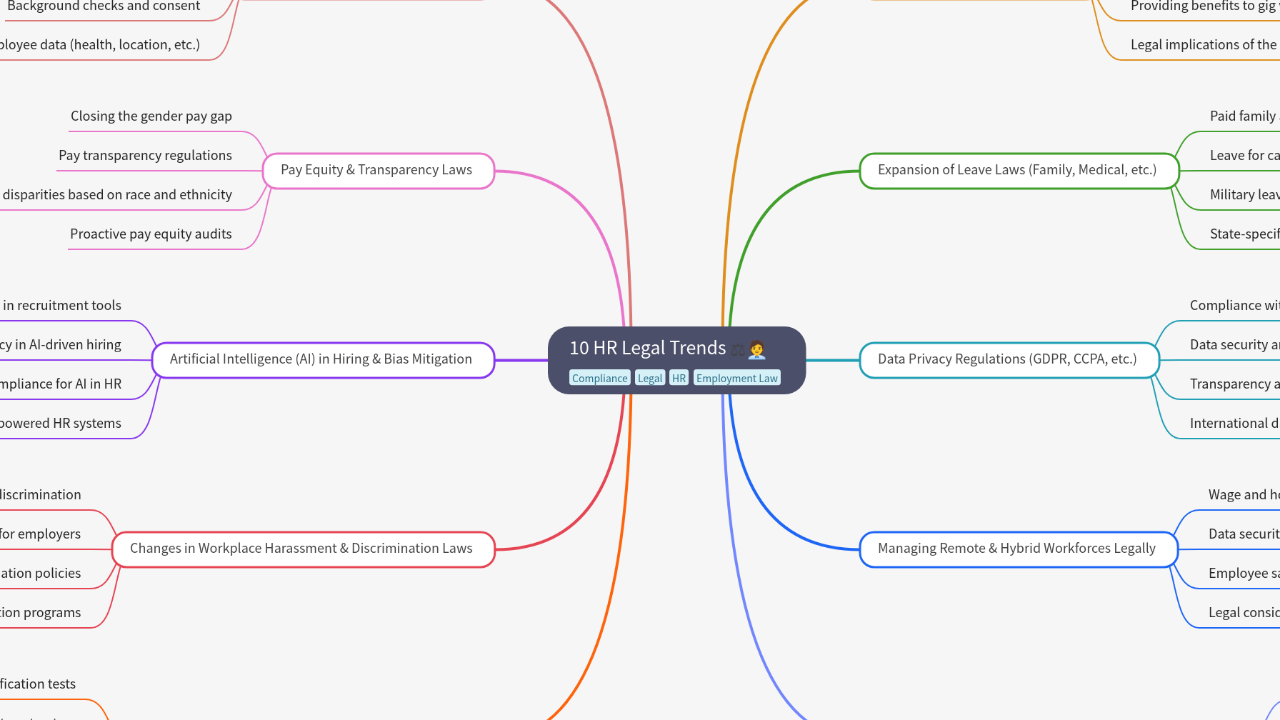Click "Data security a" under Data Privacy Regulations
1280x720 pixels.
(x=1234, y=345)
